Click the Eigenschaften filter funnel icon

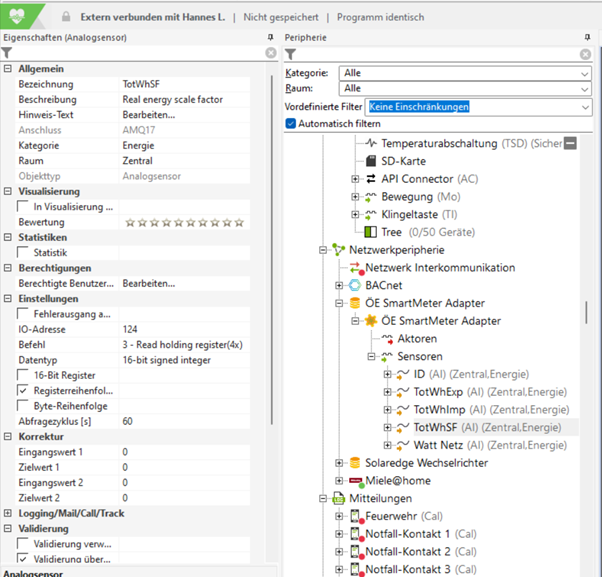tap(7, 53)
